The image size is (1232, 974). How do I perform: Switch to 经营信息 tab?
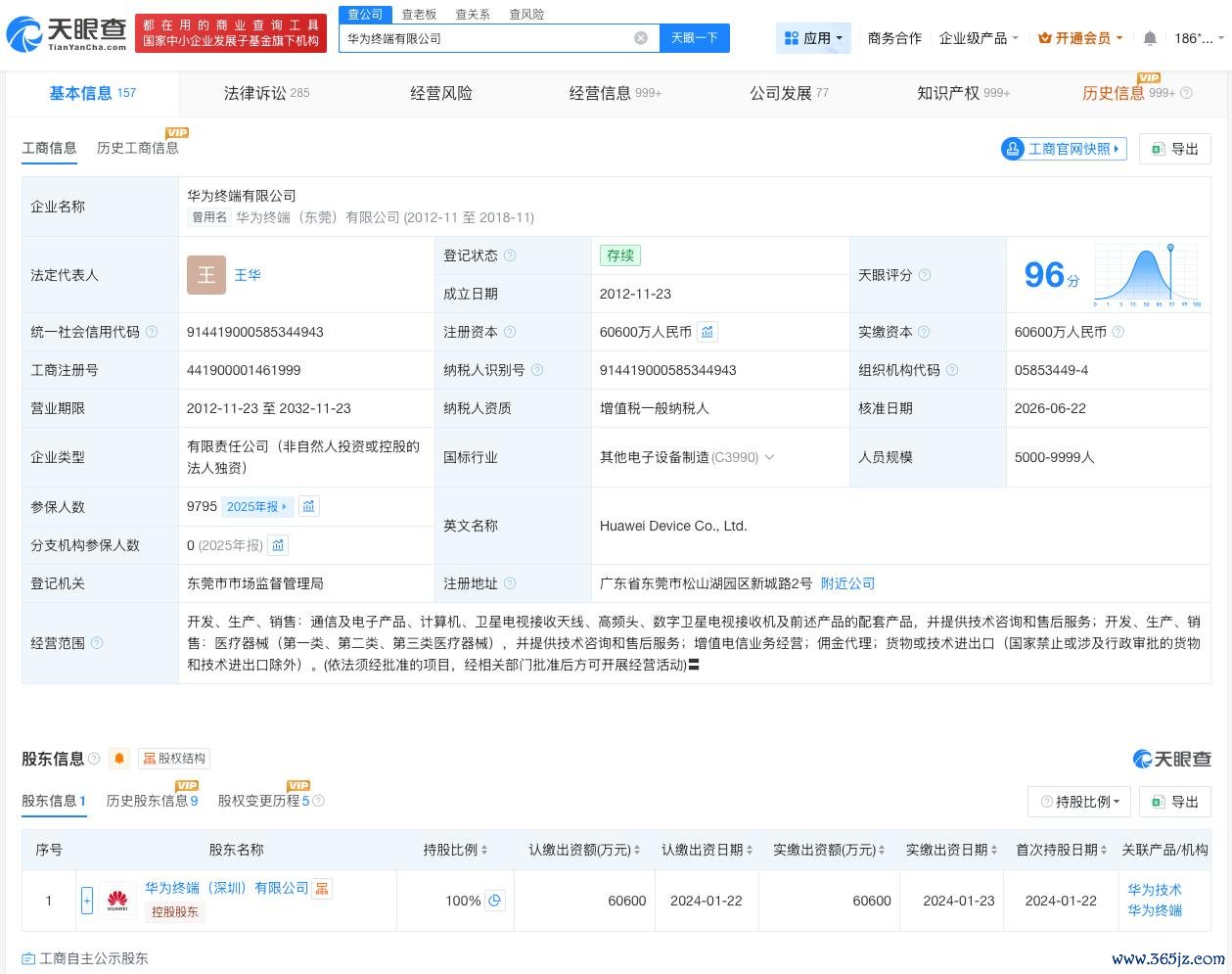(615, 93)
